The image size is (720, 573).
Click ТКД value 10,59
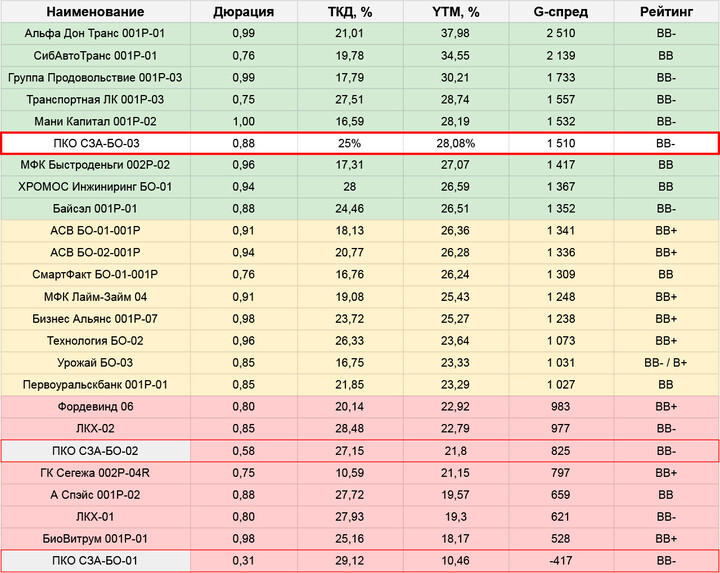point(350,473)
